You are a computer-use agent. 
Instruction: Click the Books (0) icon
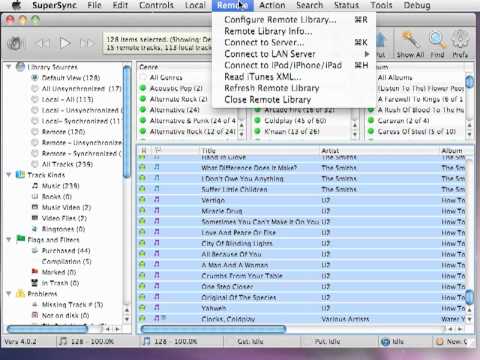pyautogui.click(x=35, y=197)
